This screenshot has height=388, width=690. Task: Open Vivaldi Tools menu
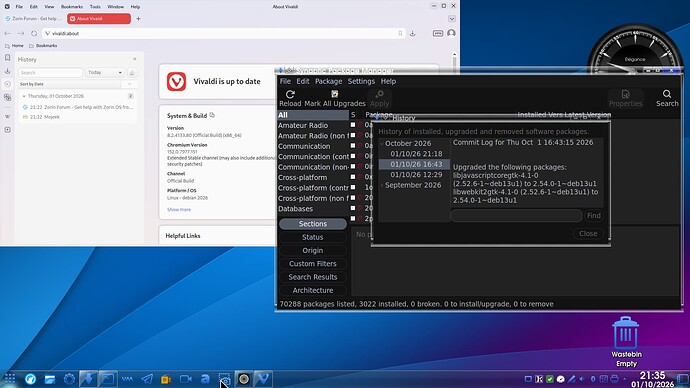[95, 7]
